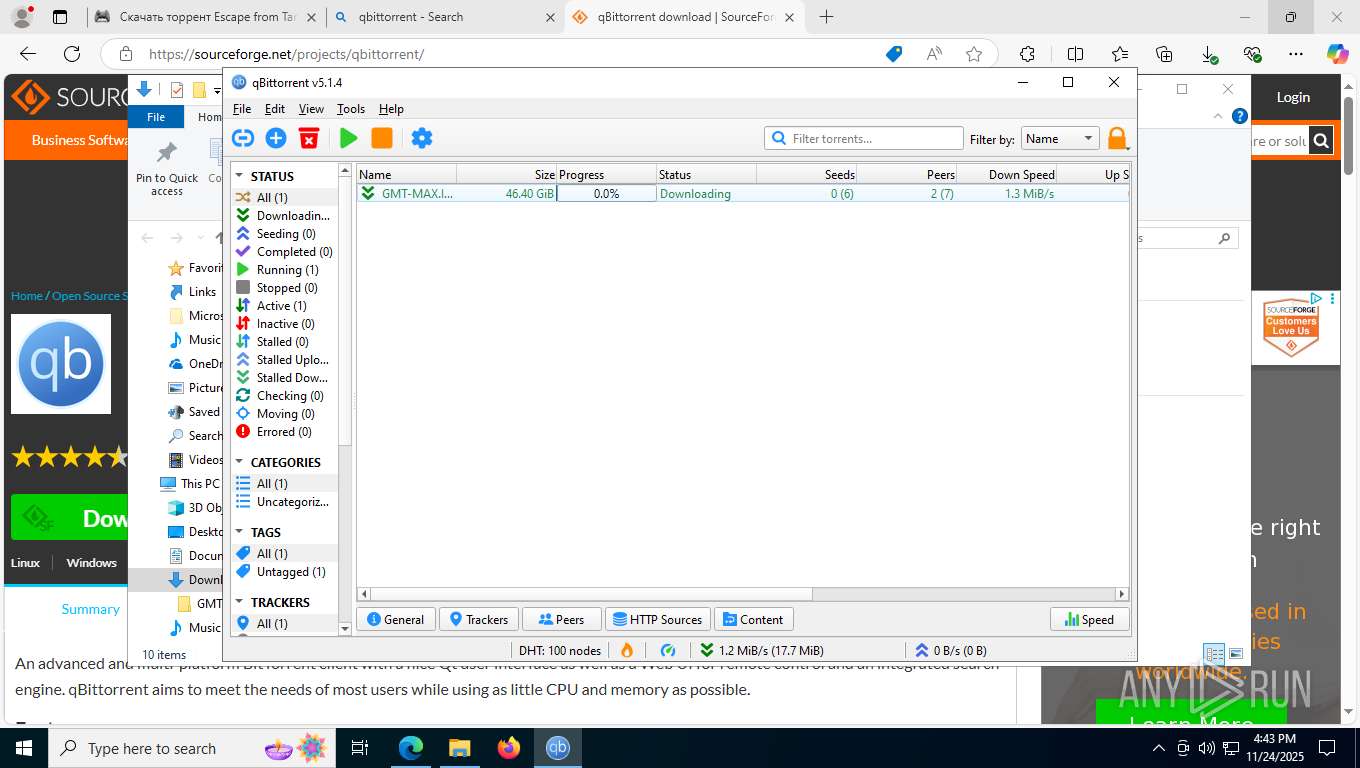This screenshot has width=1360, height=768.
Task: Sort by the Size column header
Action: click(506, 174)
